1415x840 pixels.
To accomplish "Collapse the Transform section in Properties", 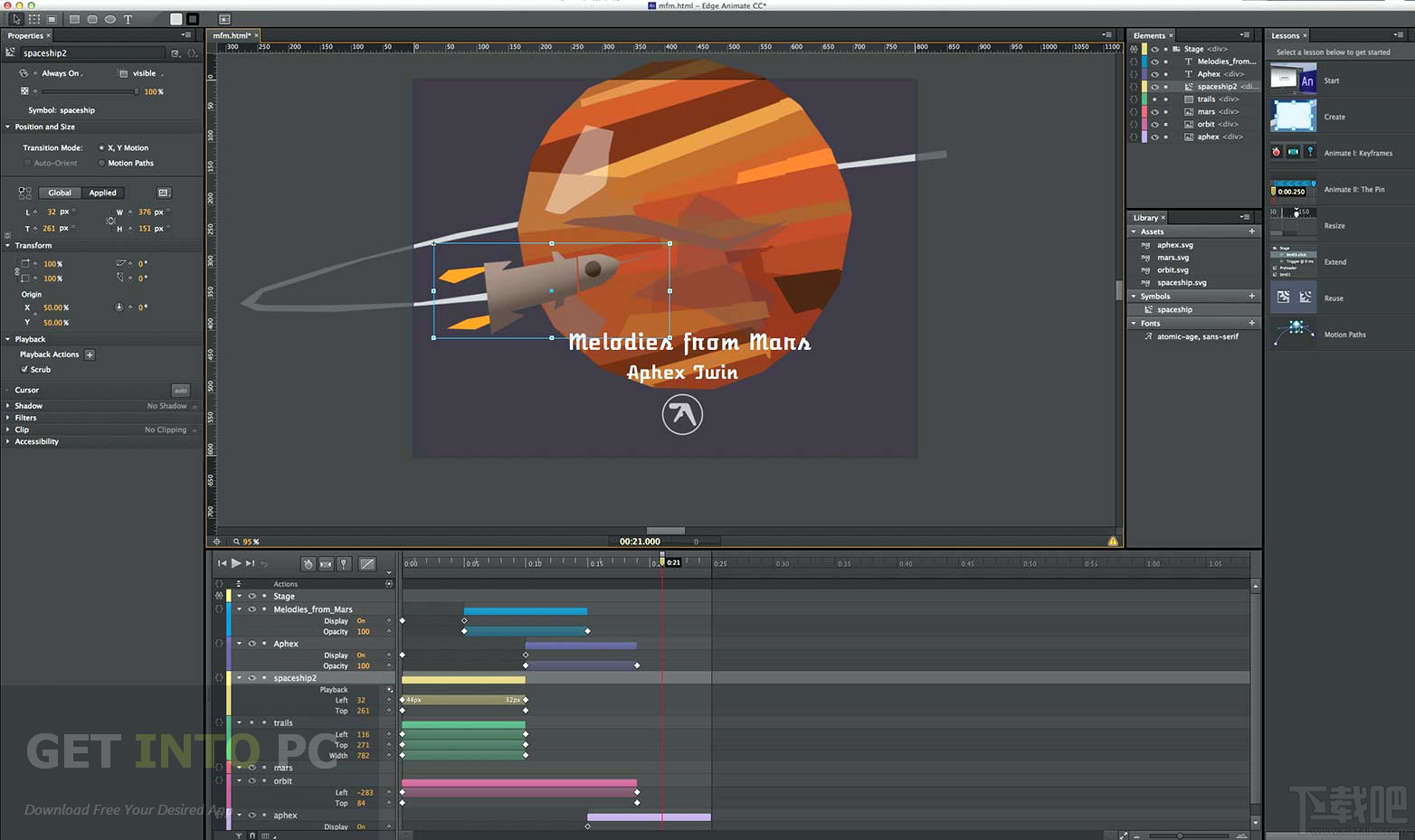I will pyautogui.click(x=8, y=245).
